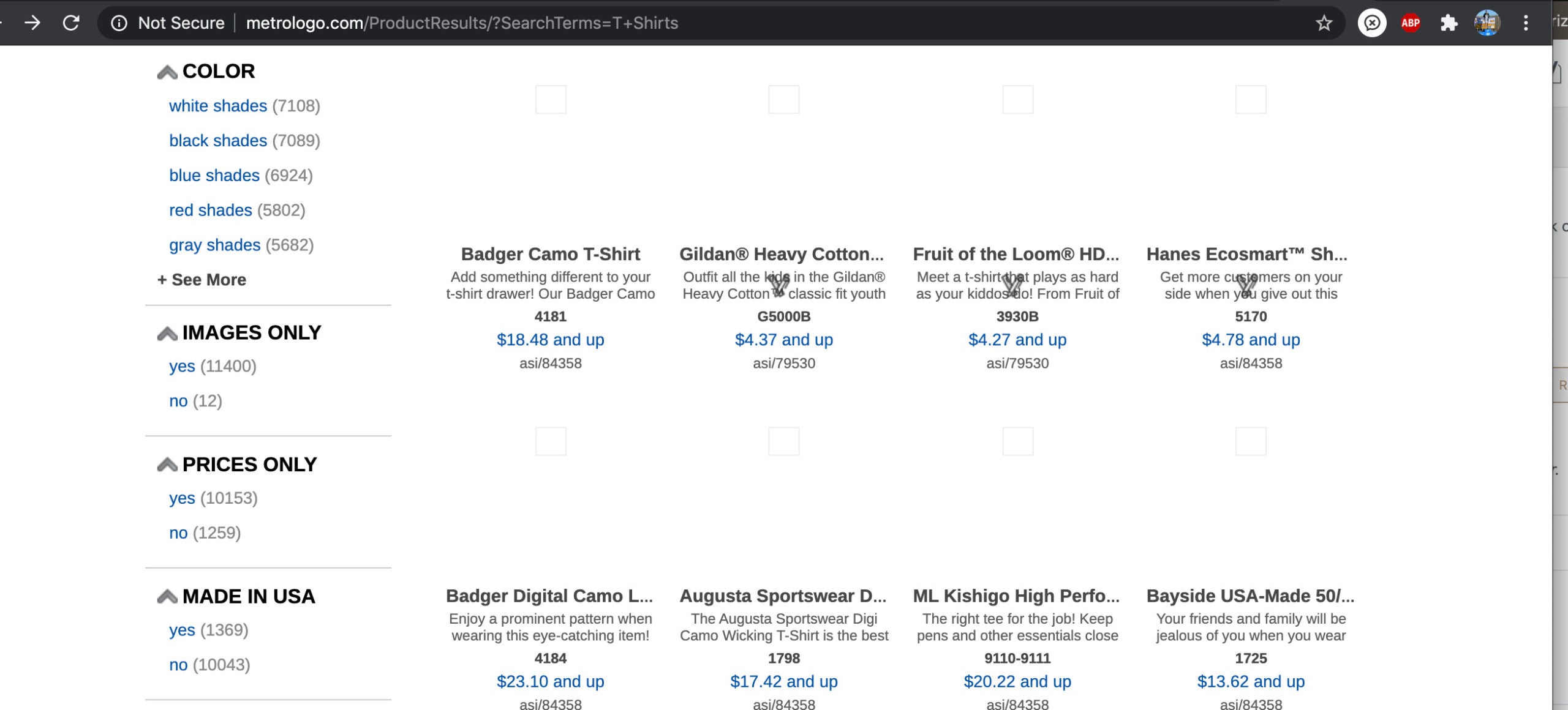Filter by blue shades color

(214, 176)
